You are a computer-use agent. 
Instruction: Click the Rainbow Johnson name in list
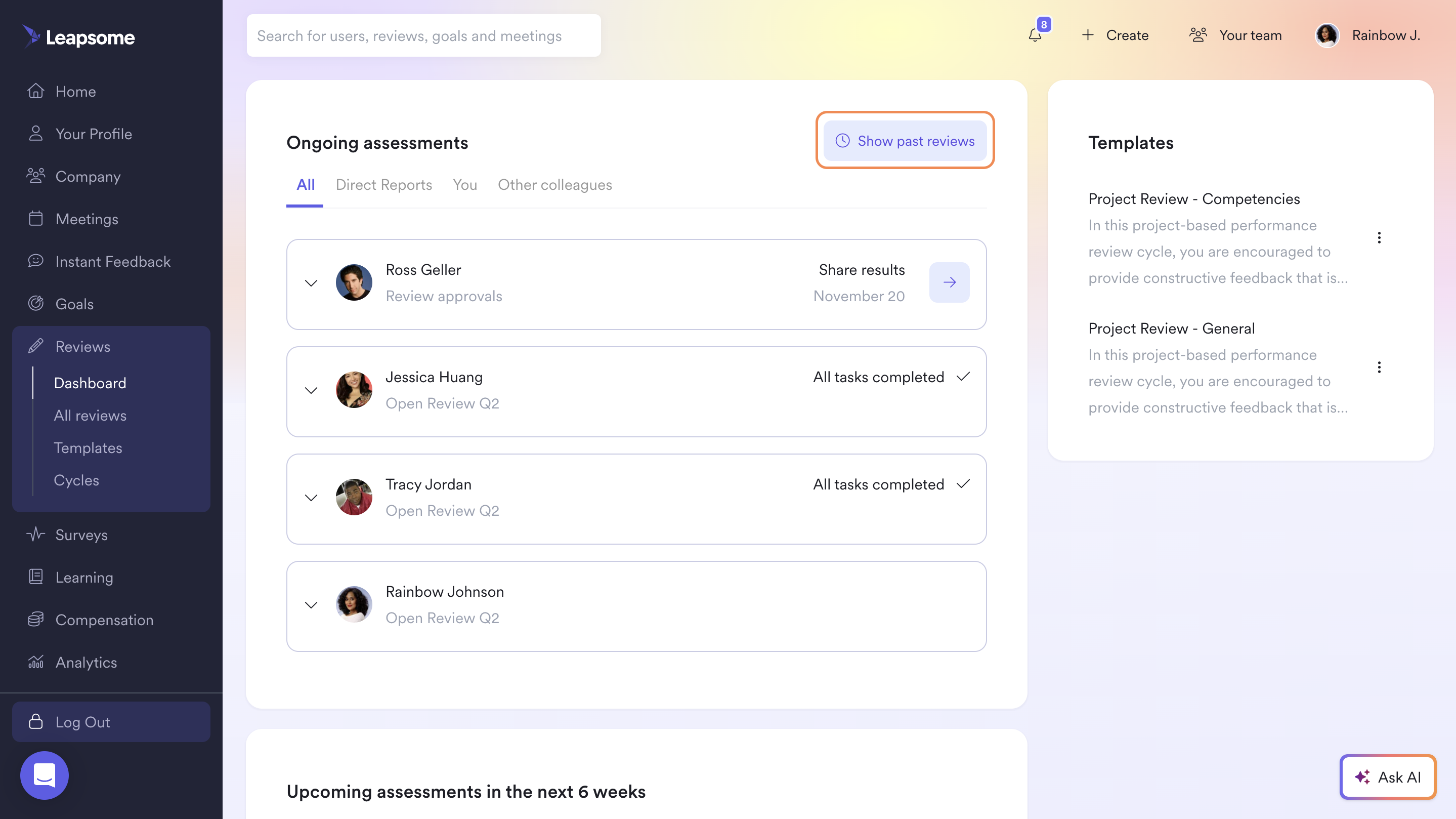[x=445, y=591]
